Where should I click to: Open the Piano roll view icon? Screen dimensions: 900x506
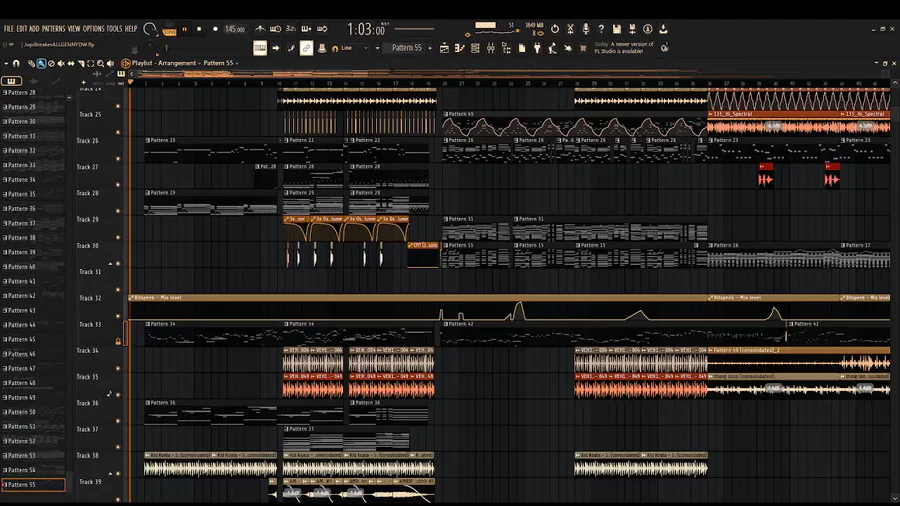tap(460, 49)
